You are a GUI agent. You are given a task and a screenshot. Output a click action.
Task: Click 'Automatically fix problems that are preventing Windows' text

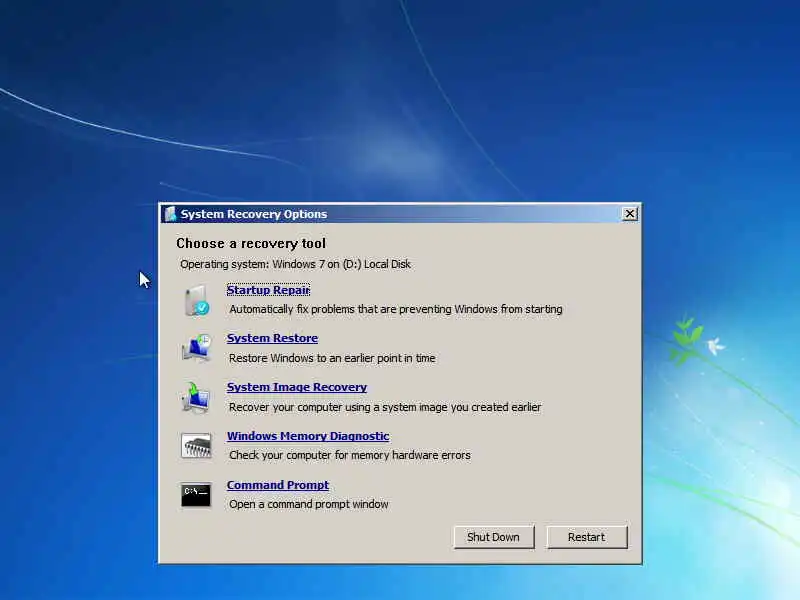tap(396, 309)
